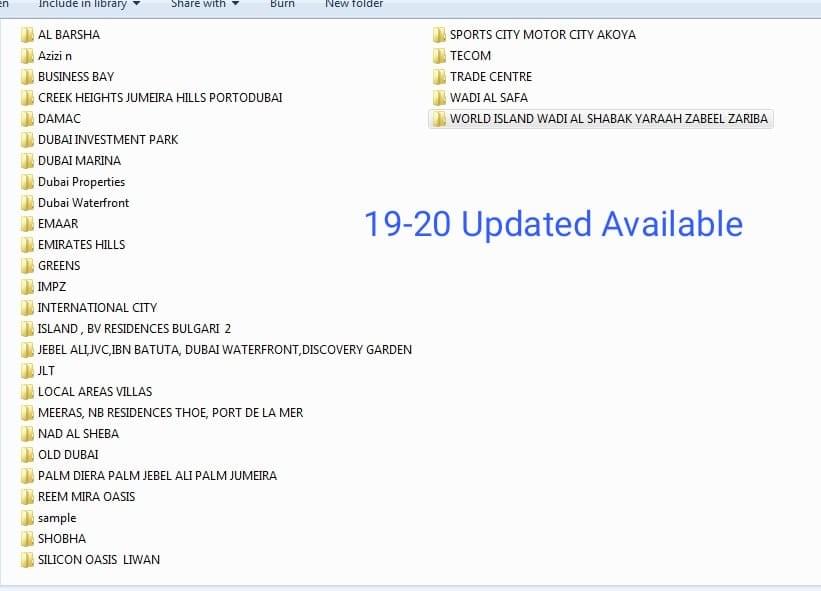Click the IMPZ folder icon
Viewport: 821px width, 591px height.
tap(27, 287)
